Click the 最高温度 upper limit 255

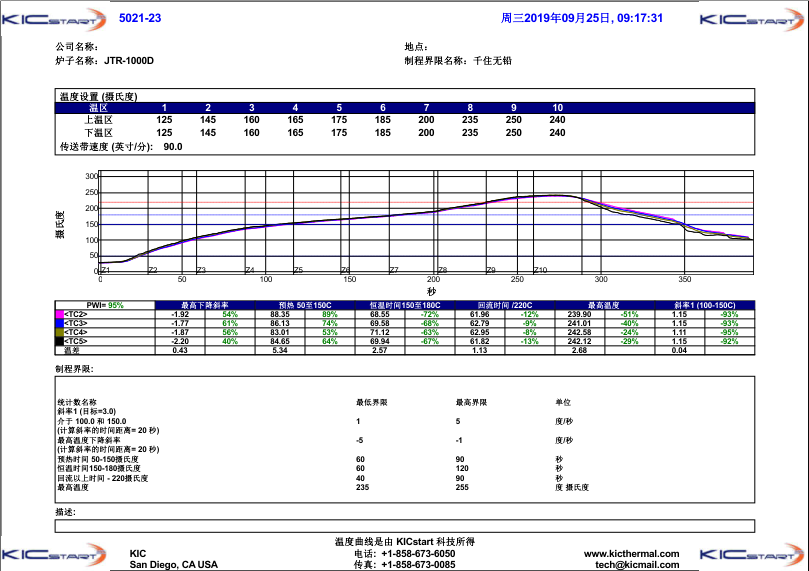click(x=462, y=487)
